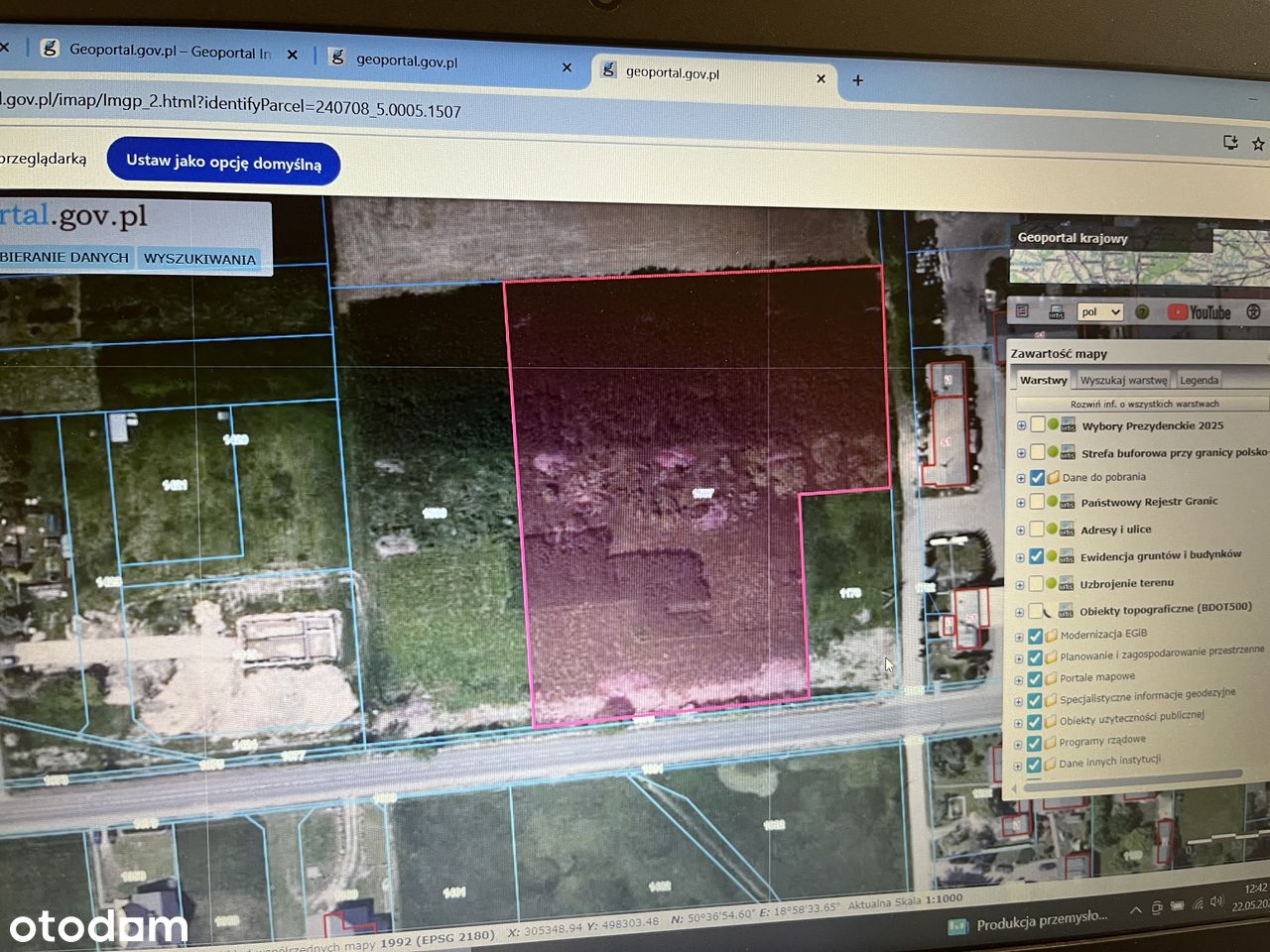The image size is (1270, 952).
Task: Click Ustaw jako opcję domyślną button
Action: [x=223, y=163]
